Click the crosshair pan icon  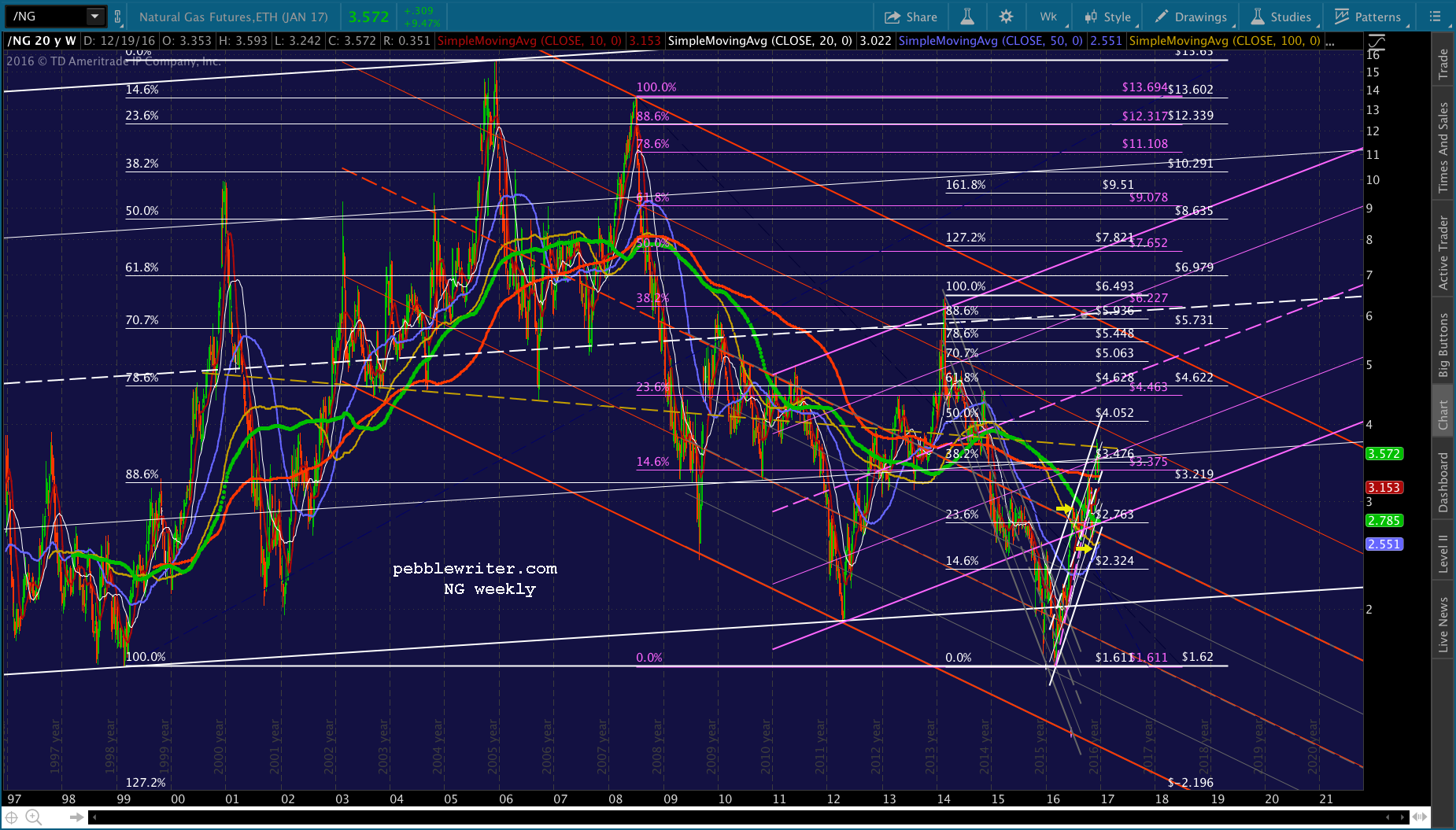coord(12,818)
